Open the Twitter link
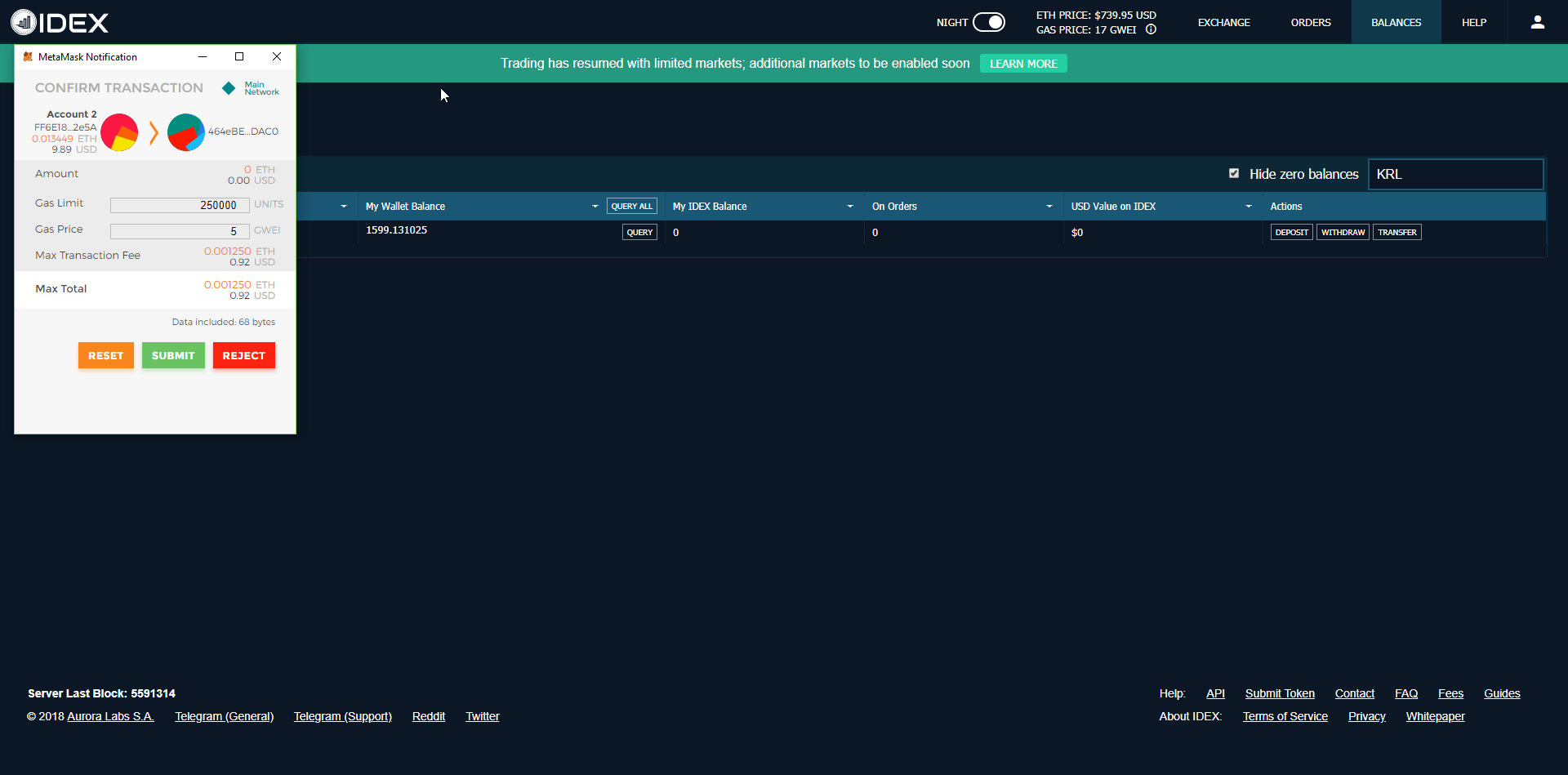Viewport: 1568px width, 775px height. pyautogui.click(x=483, y=716)
